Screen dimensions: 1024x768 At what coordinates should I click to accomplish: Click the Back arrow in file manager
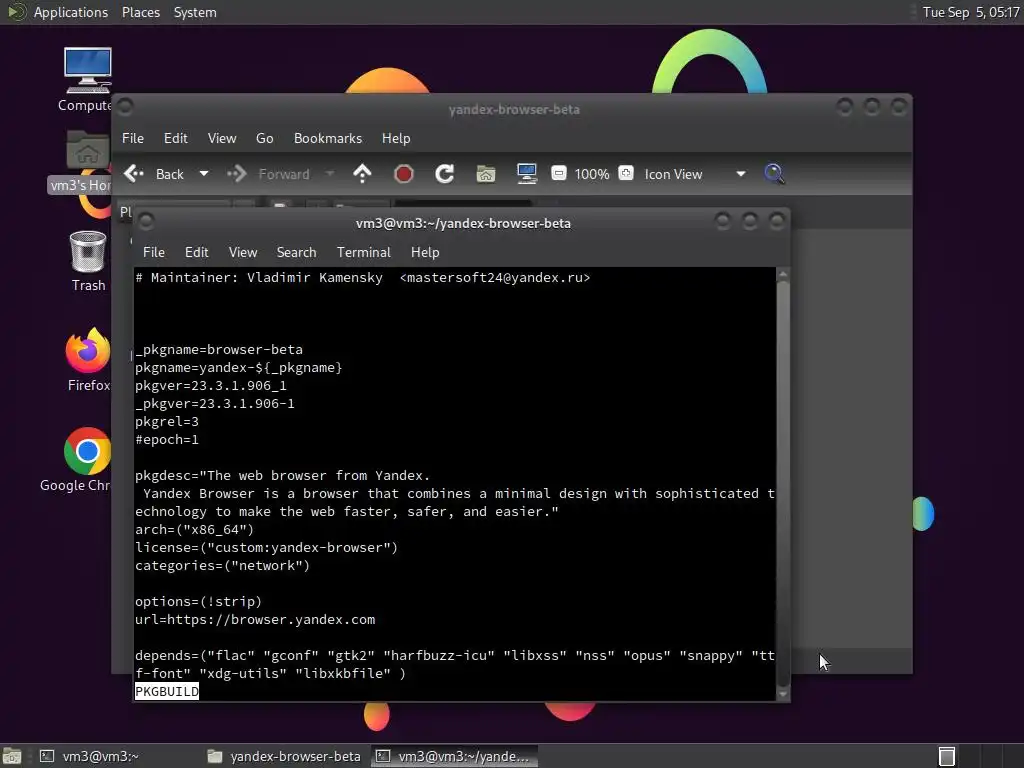tap(134, 174)
